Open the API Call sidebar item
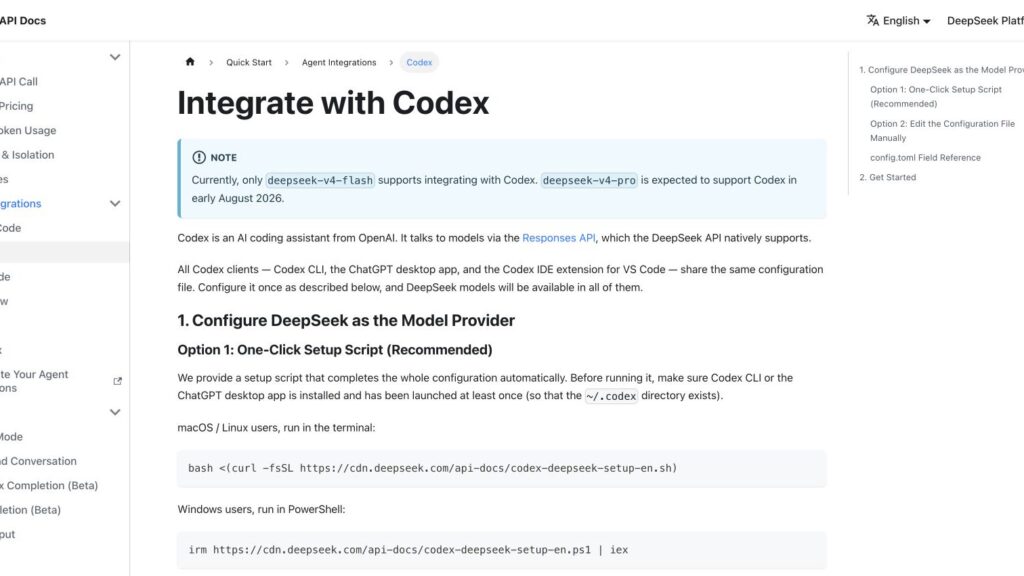The image size is (1024, 576). pos(19,82)
